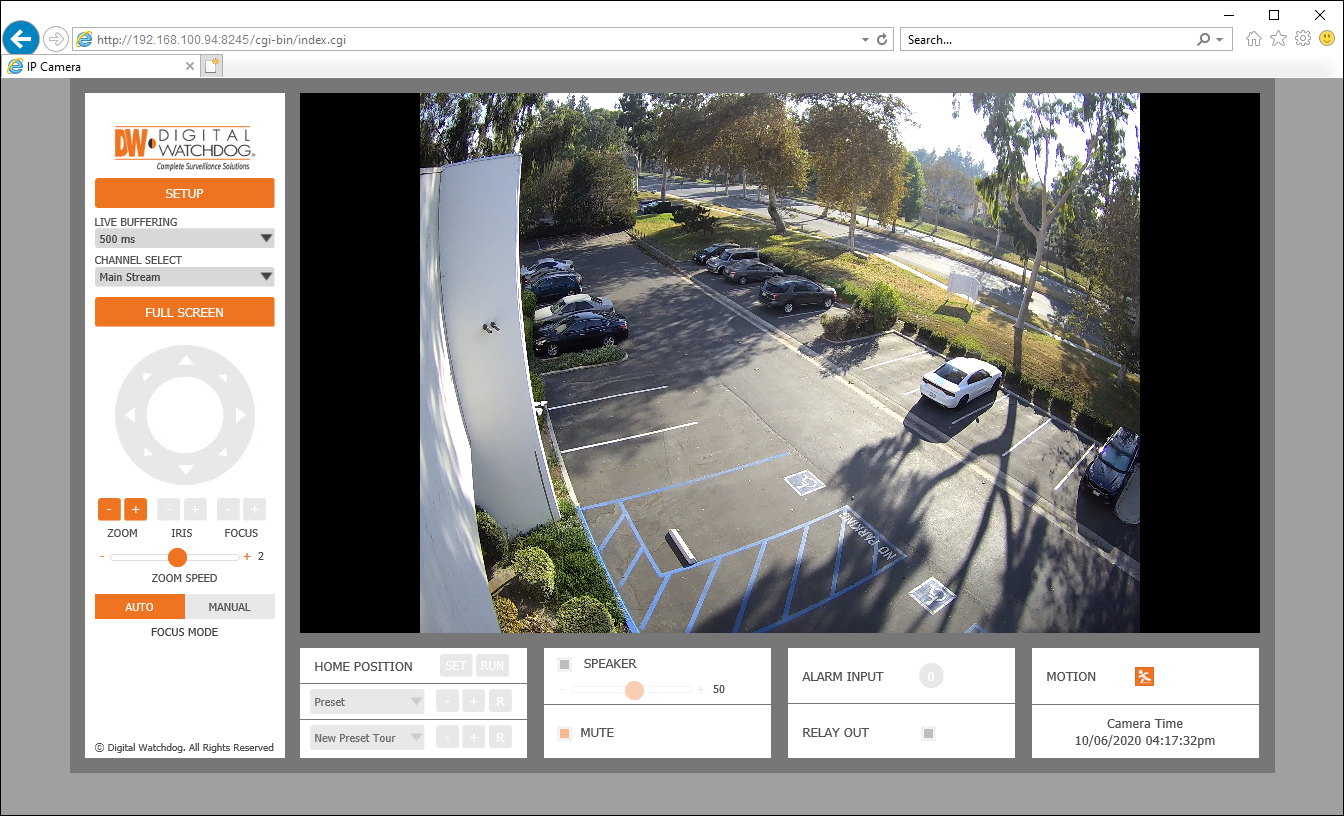The width and height of the screenshot is (1344, 816).
Task: Expand the Channel Select Main Stream dropdown
Action: [x=184, y=277]
